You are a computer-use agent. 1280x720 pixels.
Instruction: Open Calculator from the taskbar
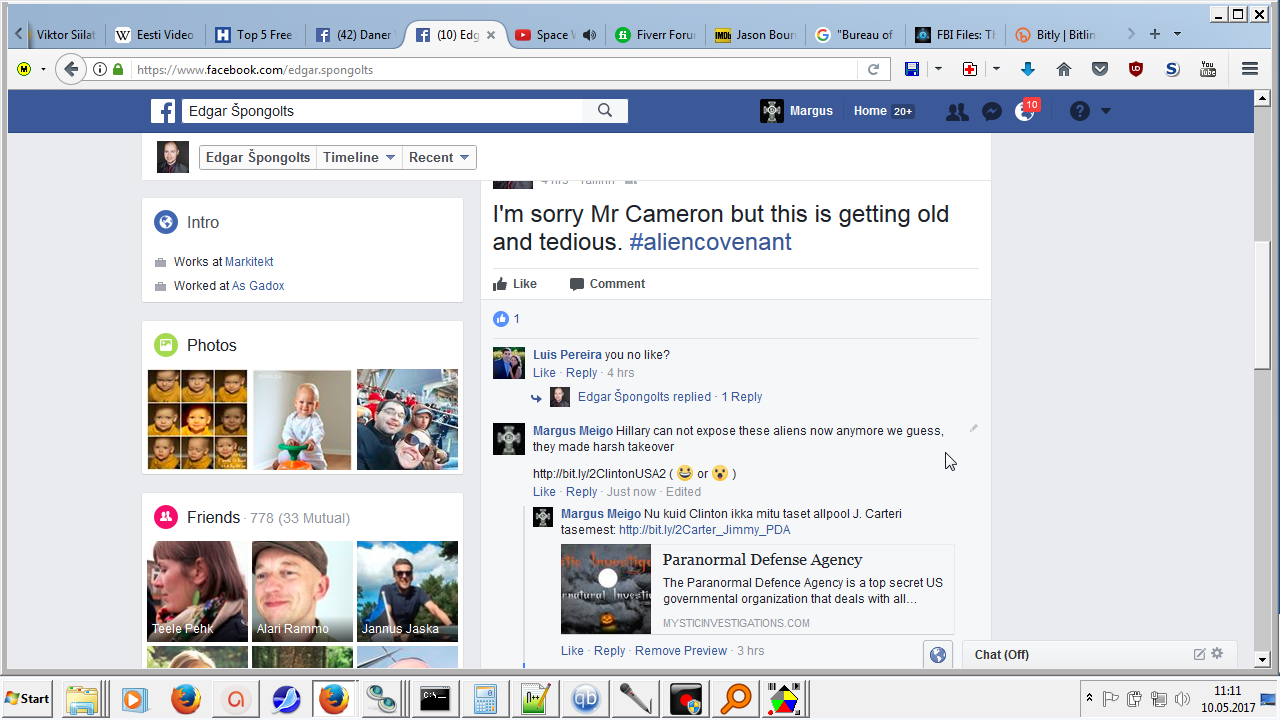pyautogui.click(x=485, y=698)
